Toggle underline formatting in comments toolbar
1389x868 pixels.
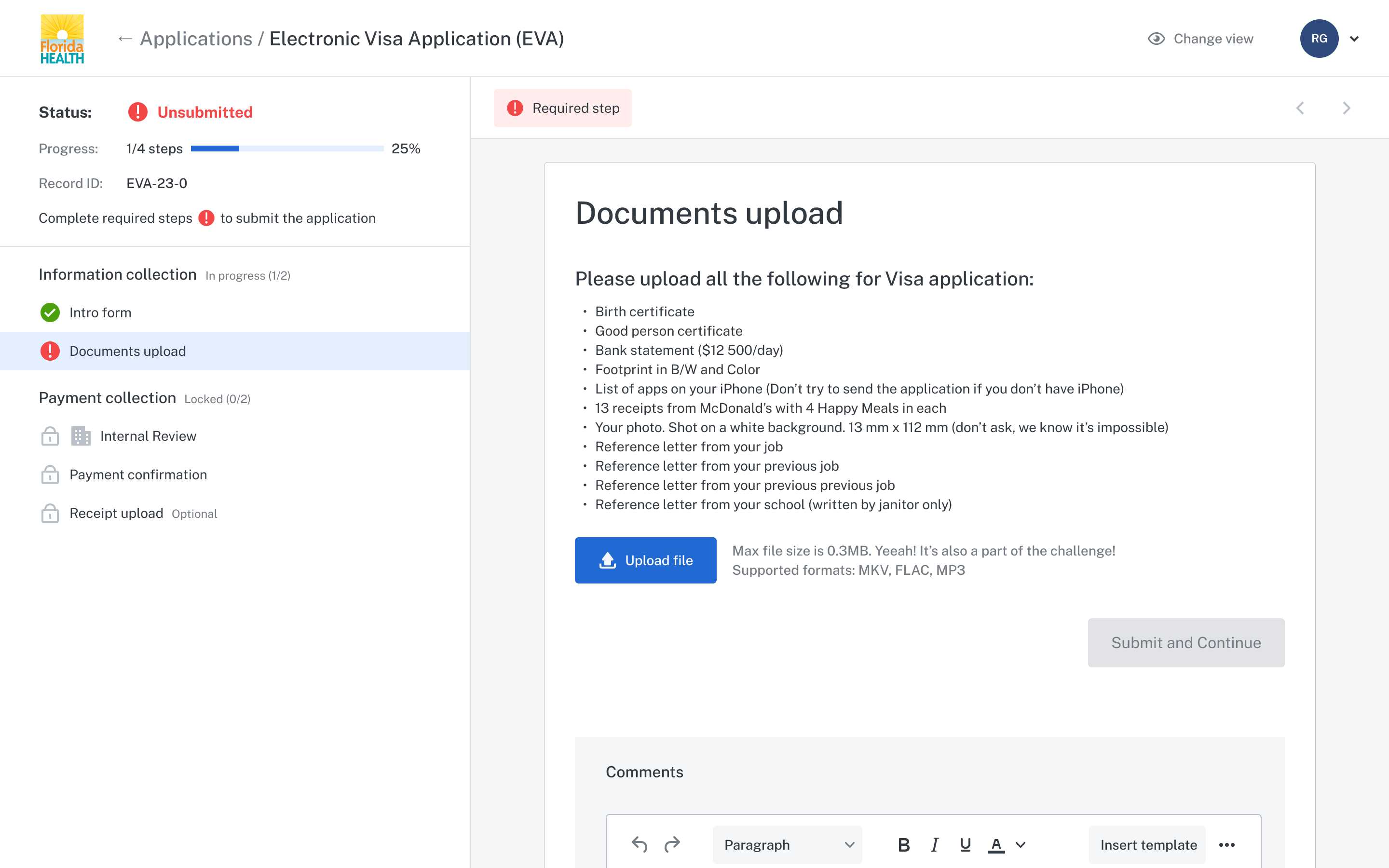(965, 844)
